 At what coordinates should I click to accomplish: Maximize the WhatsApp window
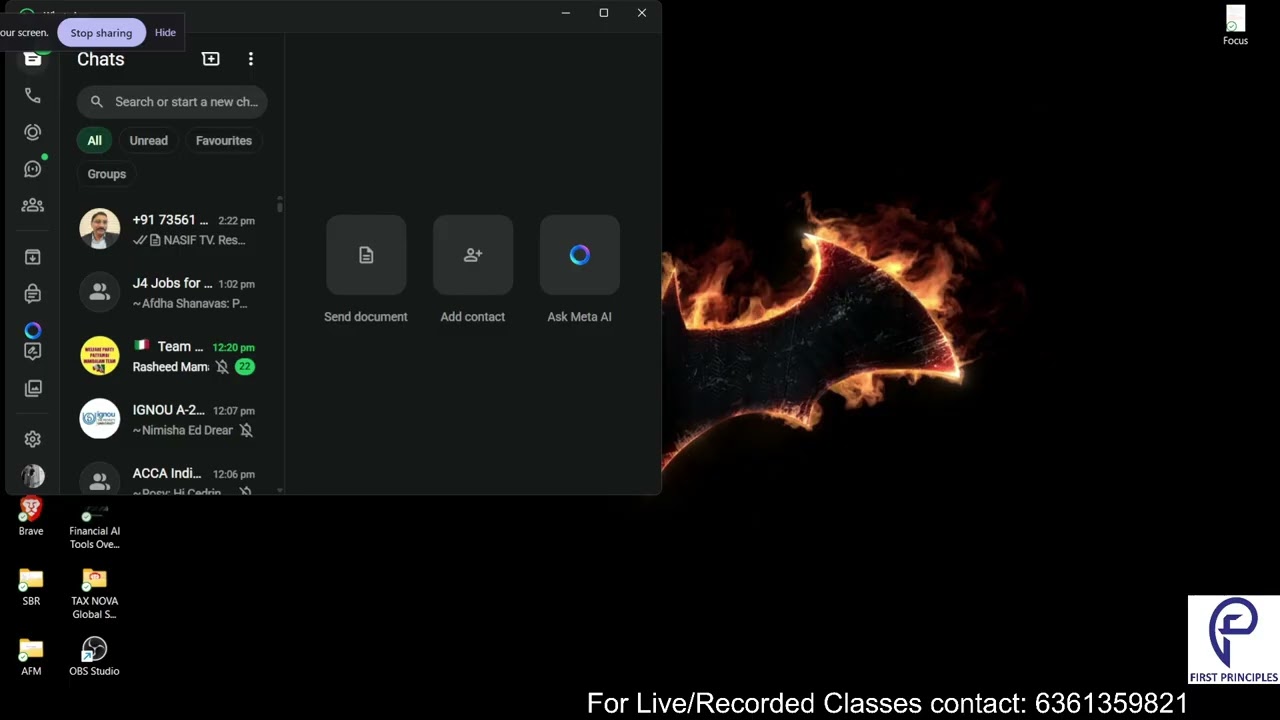click(604, 13)
